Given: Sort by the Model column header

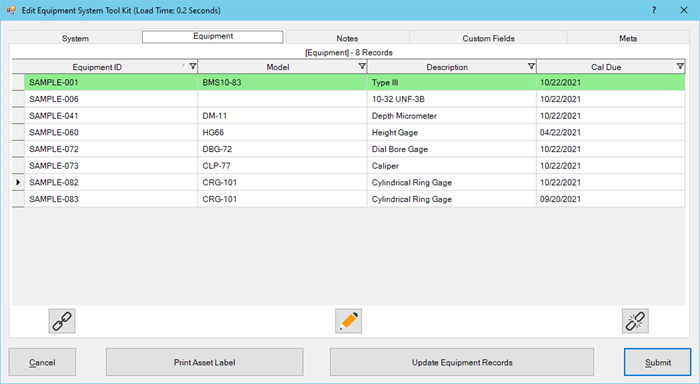Looking at the screenshot, I should point(278,67).
